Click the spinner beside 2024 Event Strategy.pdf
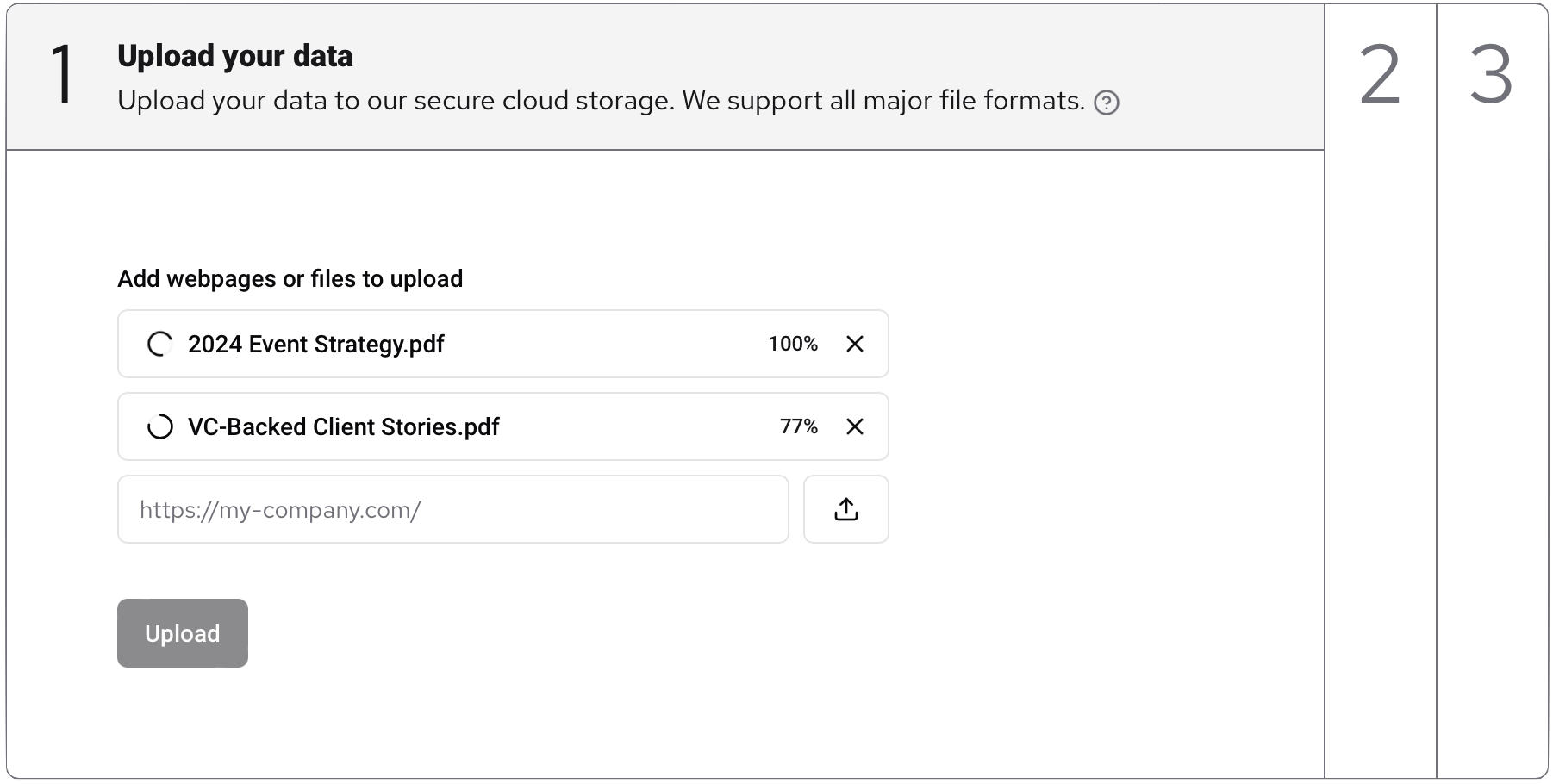The height and width of the screenshot is (784, 1553). coord(160,344)
